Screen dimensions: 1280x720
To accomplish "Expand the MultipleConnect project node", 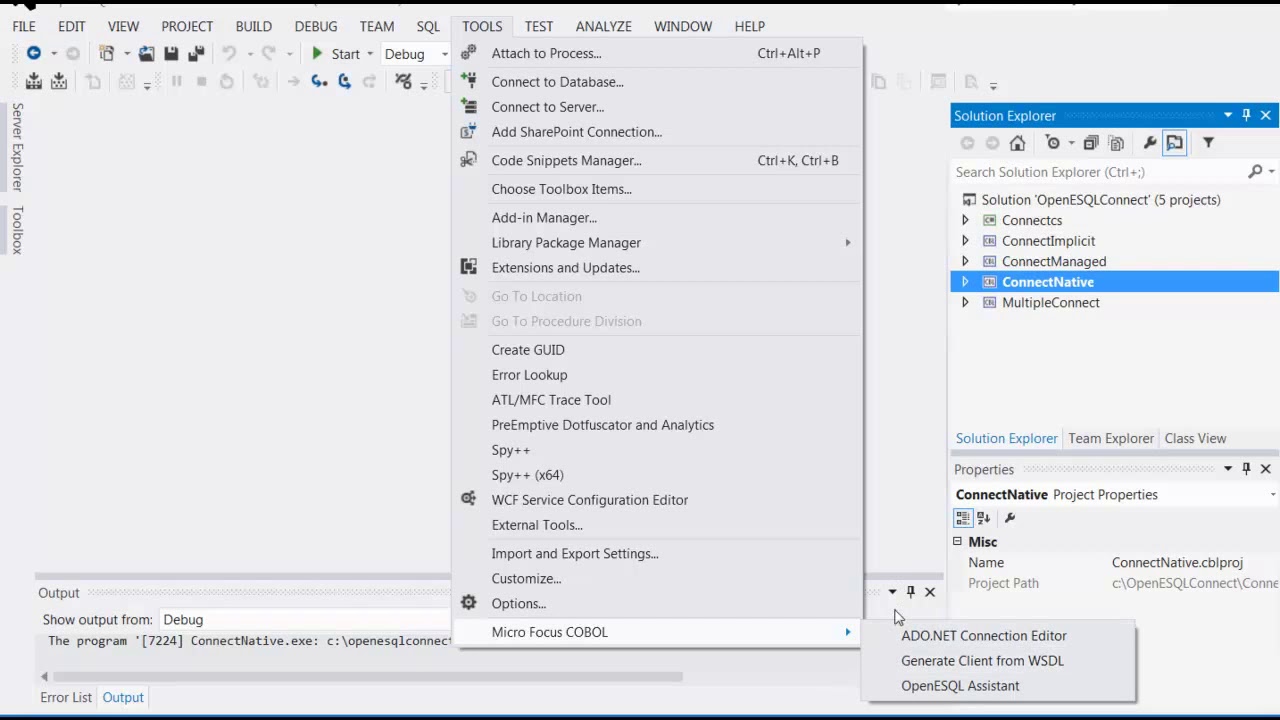I will point(965,303).
